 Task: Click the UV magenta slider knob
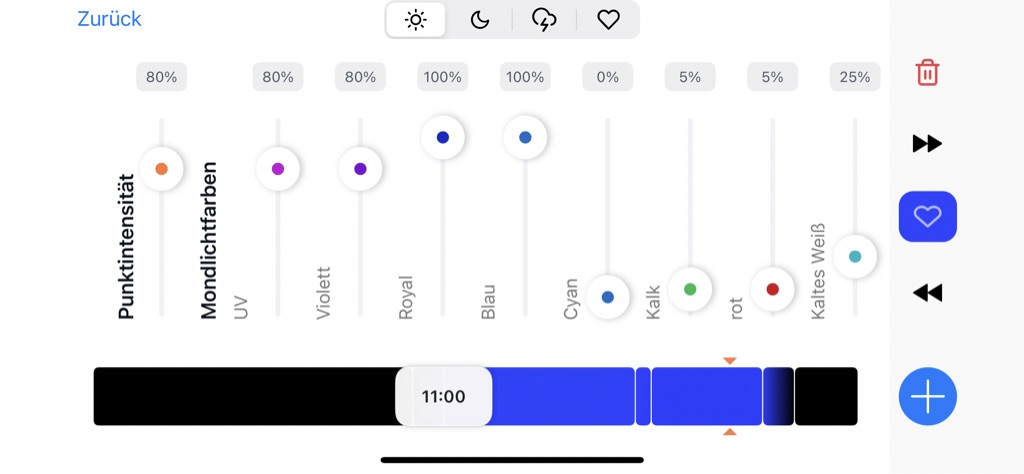[278, 169]
